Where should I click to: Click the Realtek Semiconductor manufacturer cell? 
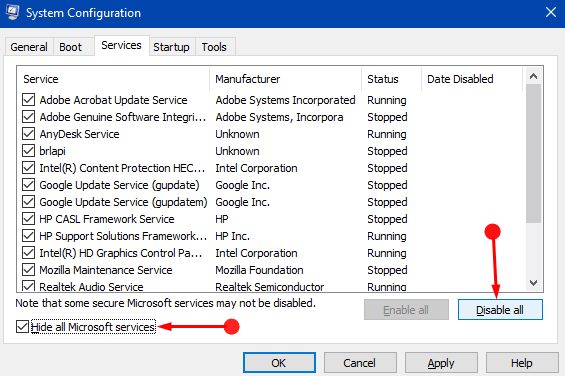tap(270, 287)
